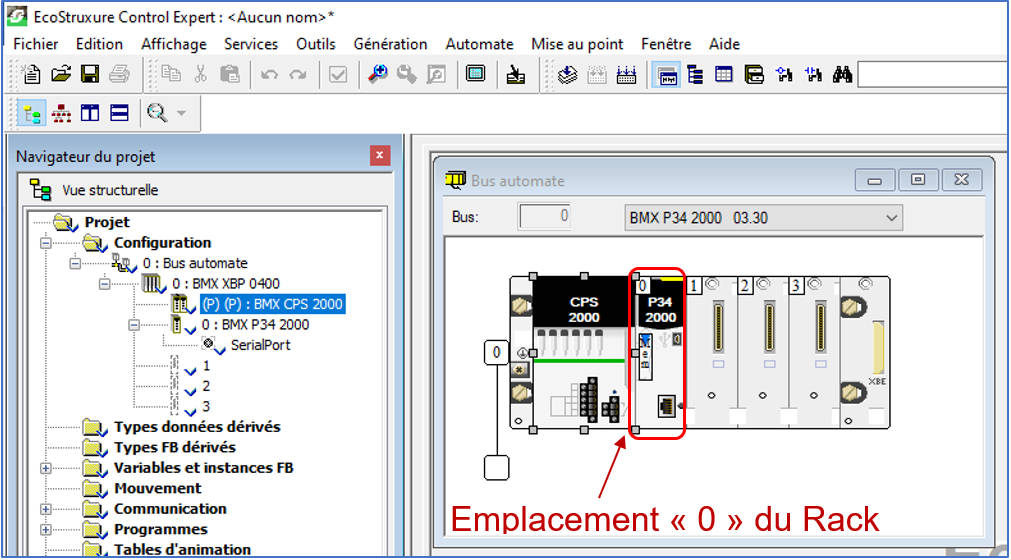Expand the Communication tree node
Viewport: 1011px width, 560px height.
coord(46,509)
